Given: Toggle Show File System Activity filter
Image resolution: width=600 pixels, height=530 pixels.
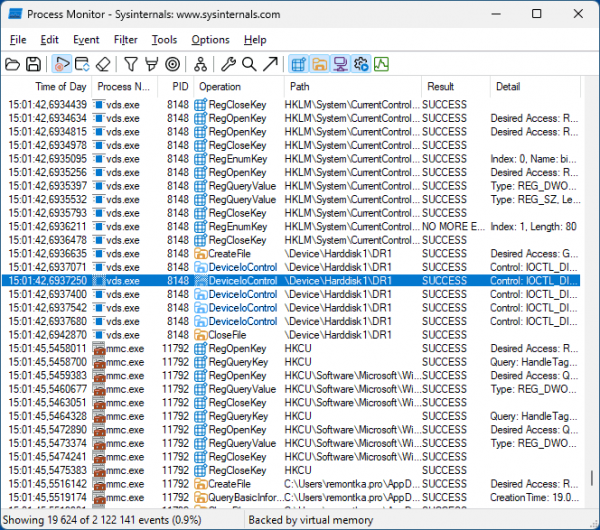Looking at the screenshot, I should (319, 64).
